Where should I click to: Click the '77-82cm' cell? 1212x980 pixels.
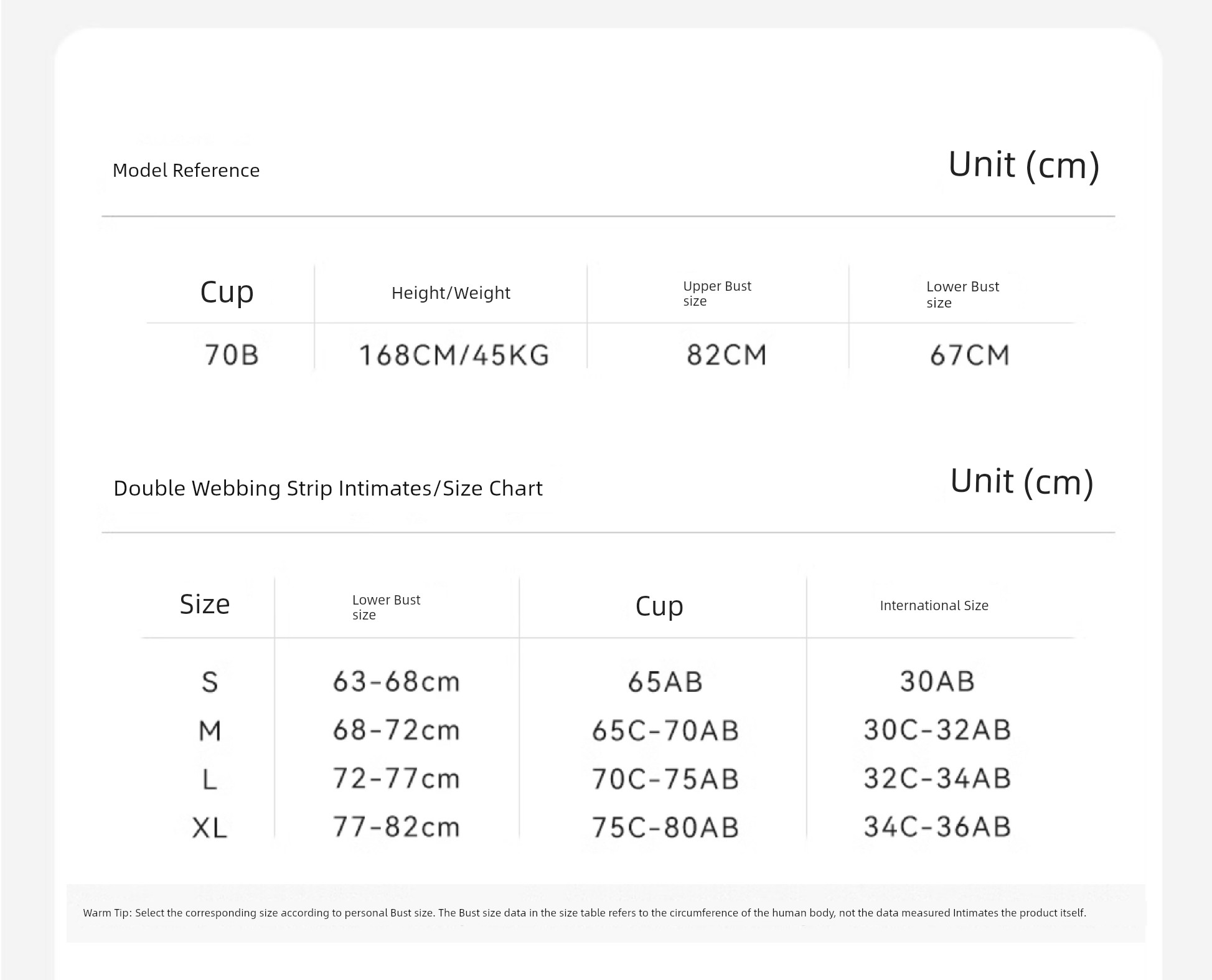click(397, 827)
